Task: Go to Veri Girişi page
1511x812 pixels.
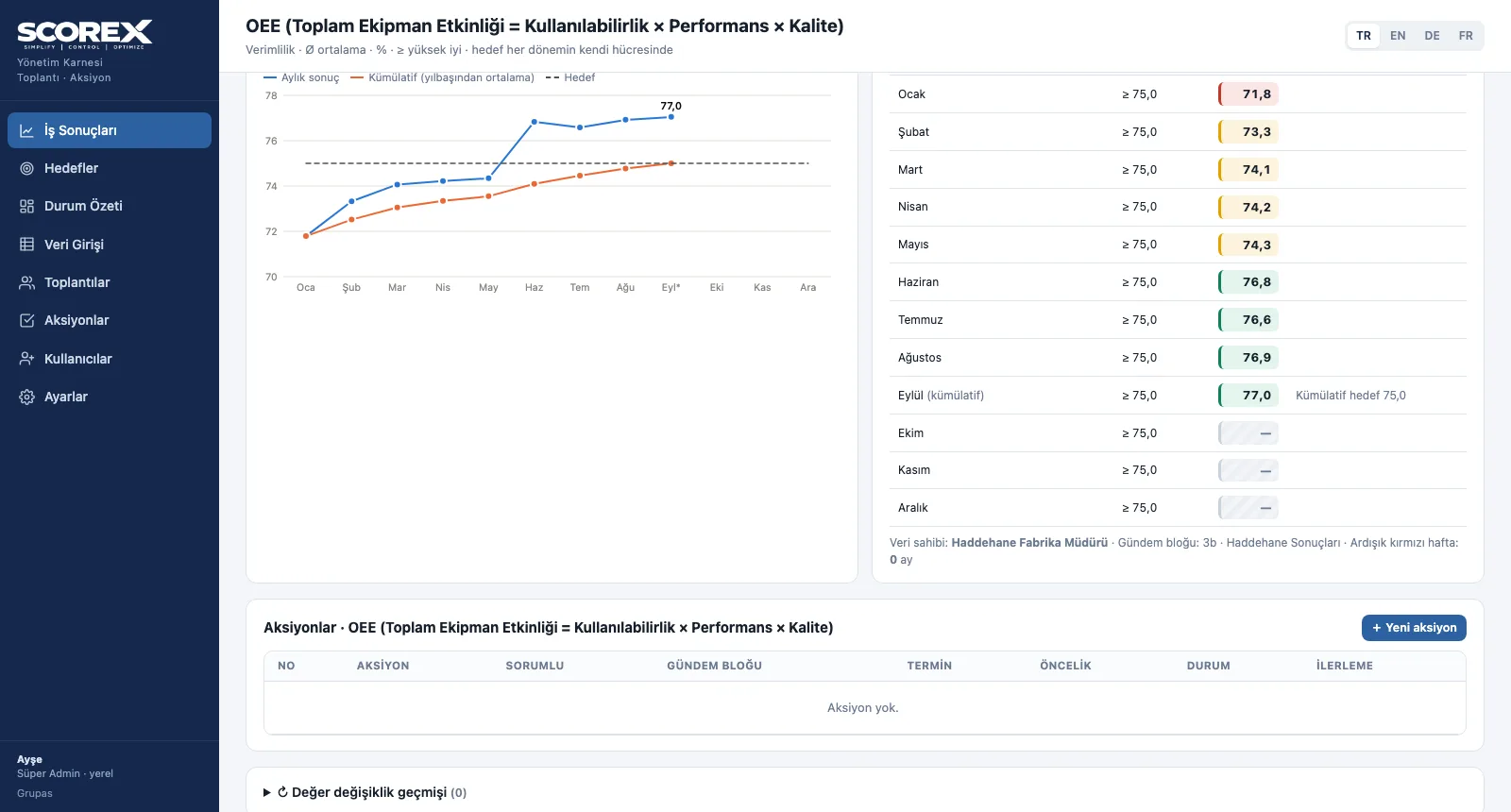Action: click(x=110, y=245)
